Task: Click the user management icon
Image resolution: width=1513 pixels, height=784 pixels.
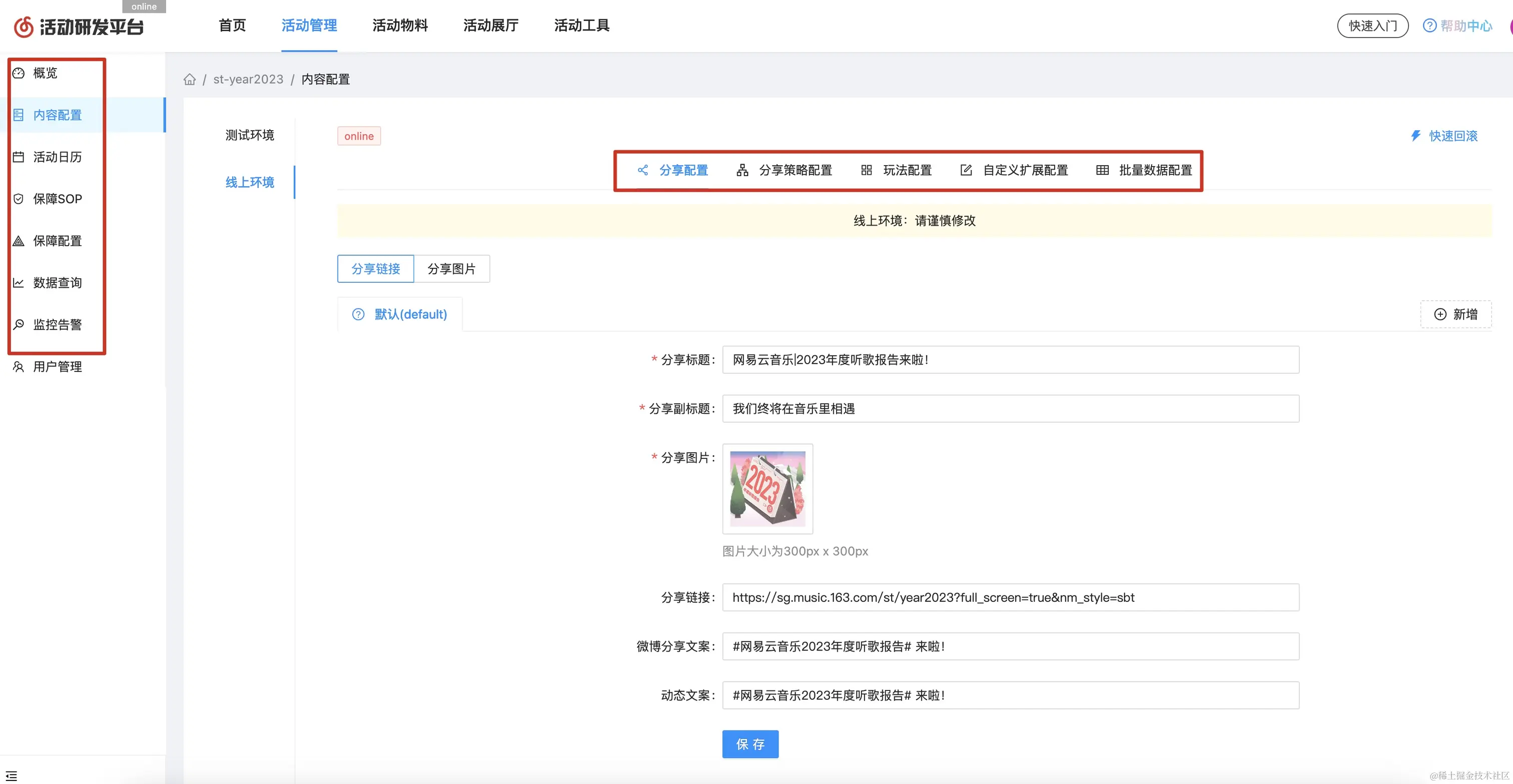Action: point(19,366)
